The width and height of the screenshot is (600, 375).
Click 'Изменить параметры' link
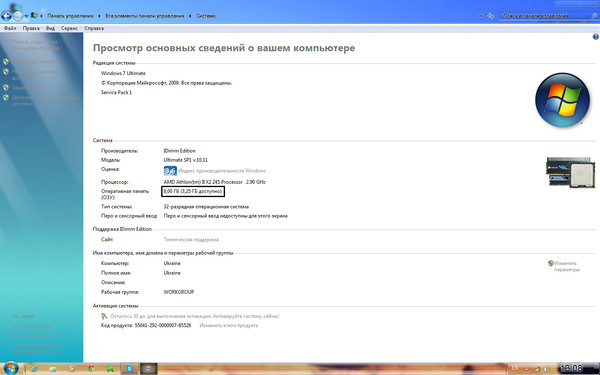point(567,266)
